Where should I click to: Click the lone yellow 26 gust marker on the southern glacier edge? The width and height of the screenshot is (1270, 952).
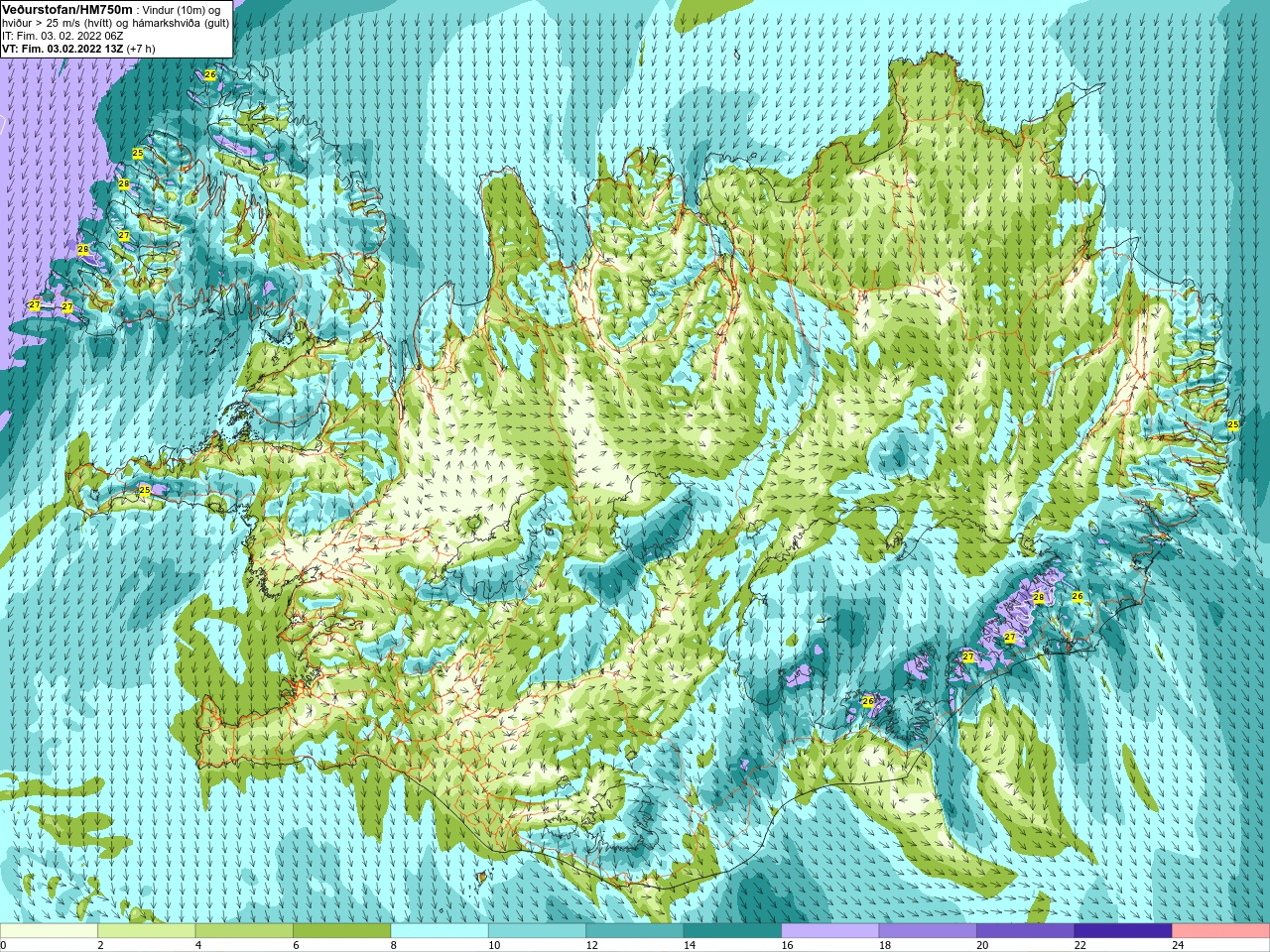click(x=868, y=701)
